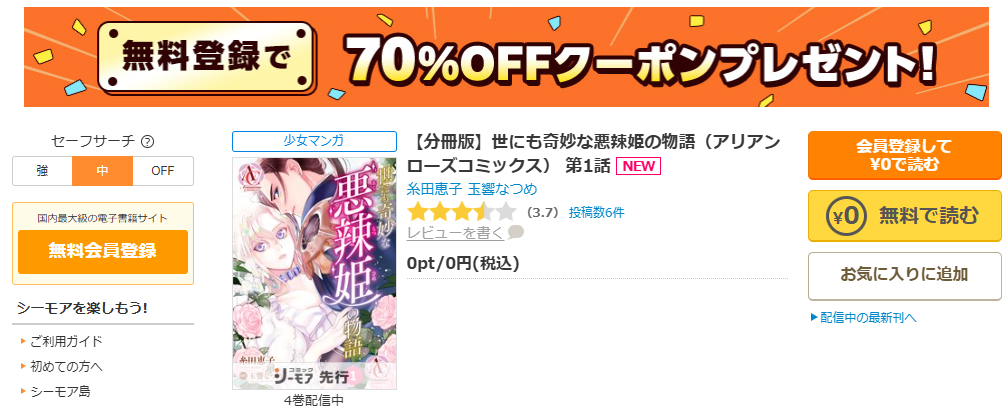Click the お気に入りに追加 button
The image size is (1004, 410).
(904, 275)
